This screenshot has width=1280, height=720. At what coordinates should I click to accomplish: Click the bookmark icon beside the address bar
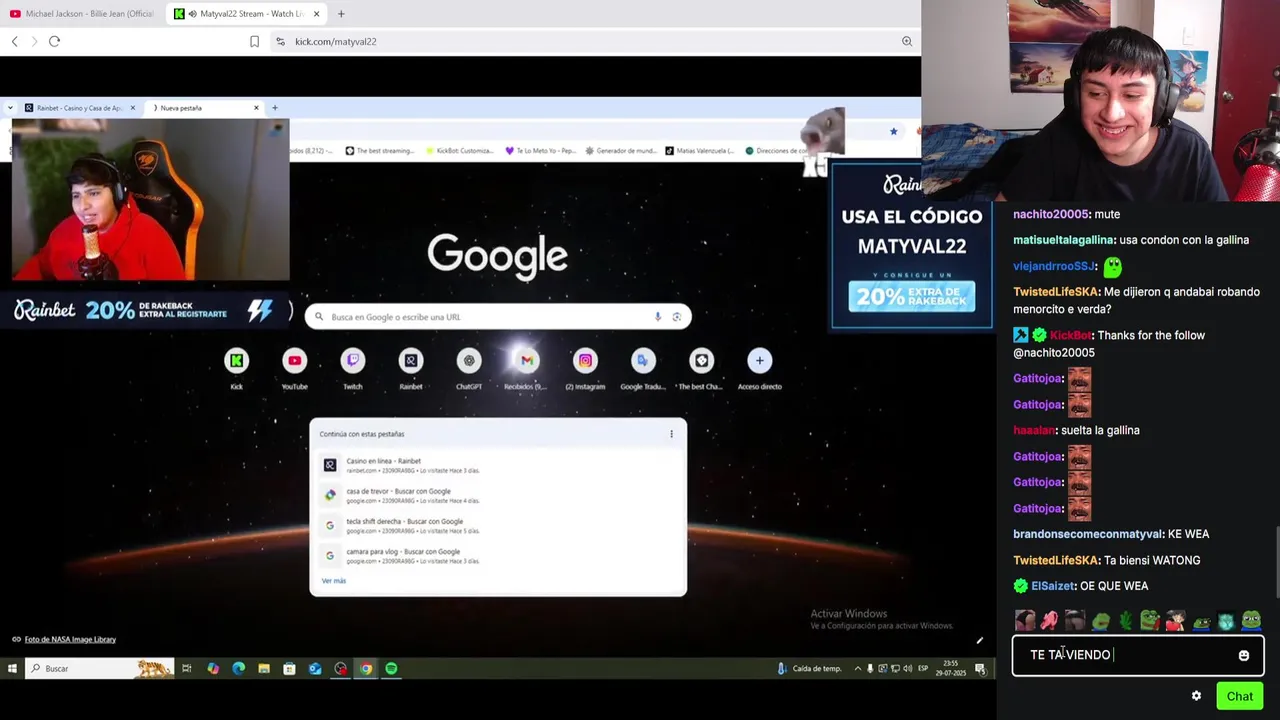pyautogui.click(x=254, y=41)
